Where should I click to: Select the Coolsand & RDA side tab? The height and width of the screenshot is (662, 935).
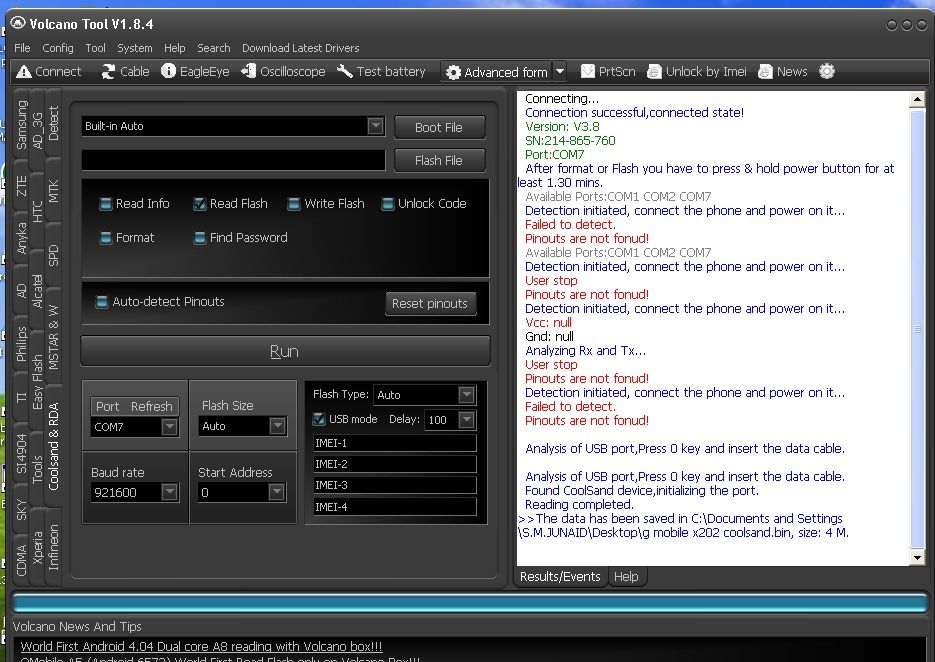coord(53,446)
